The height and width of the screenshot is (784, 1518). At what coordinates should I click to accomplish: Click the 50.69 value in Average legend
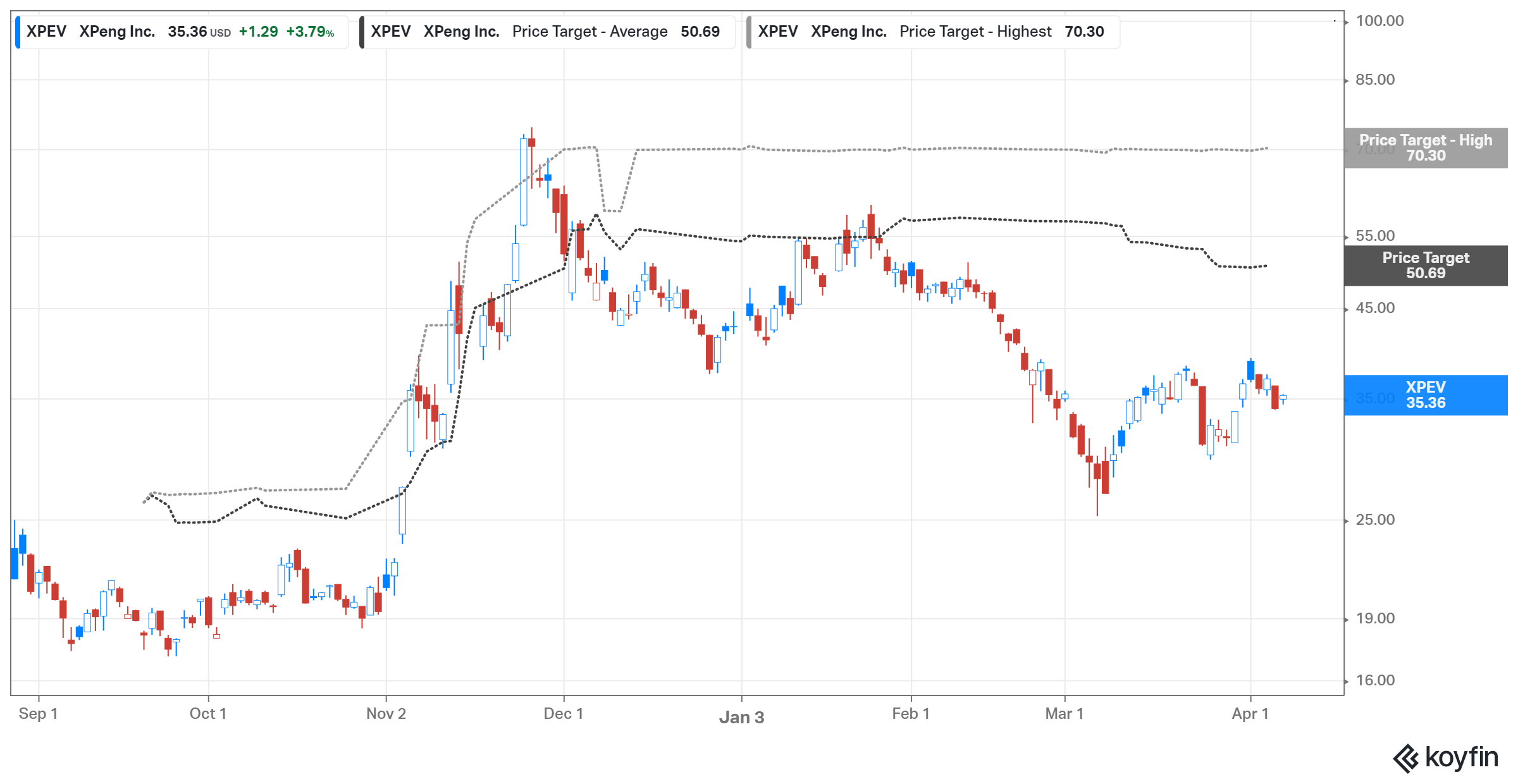click(x=700, y=32)
